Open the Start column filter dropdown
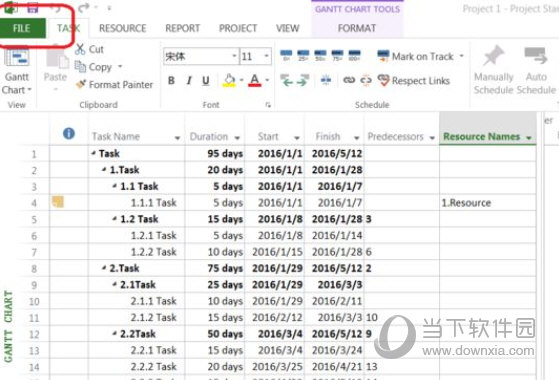The width and height of the screenshot is (559, 380). [297, 138]
